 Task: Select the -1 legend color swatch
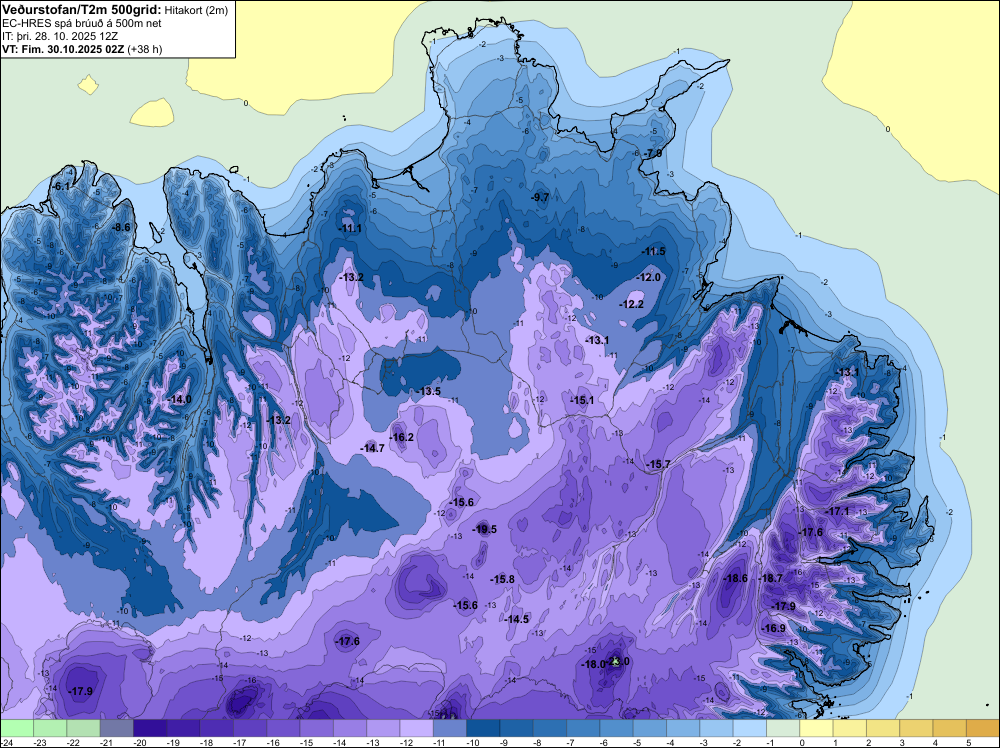coord(783,728)
